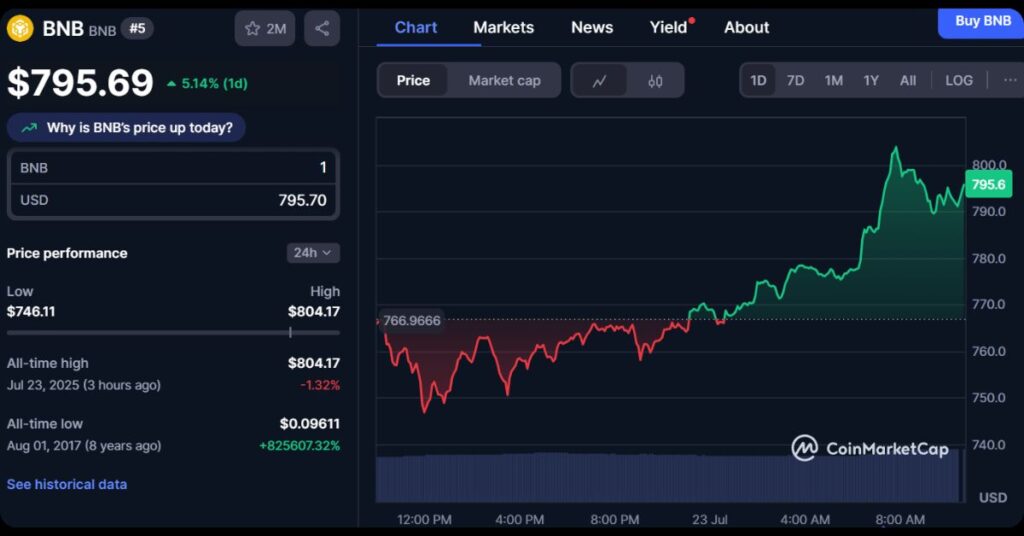Viewport: 1024px width, 536px height.
Task: Click the BNB coin logo icon
Action: (20, 29)
